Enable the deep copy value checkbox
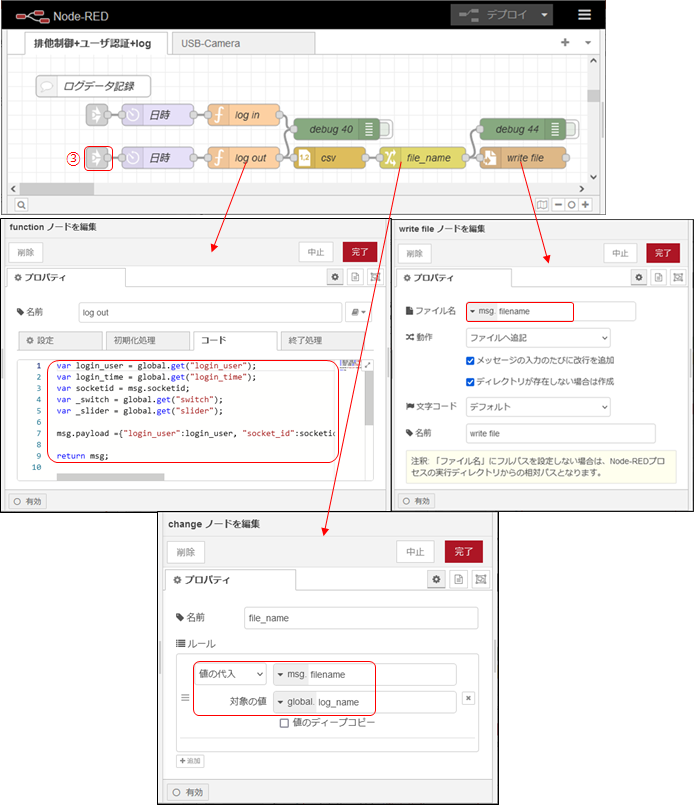The width and height of the screenshot is (694, 805). (x=285, y=722)
